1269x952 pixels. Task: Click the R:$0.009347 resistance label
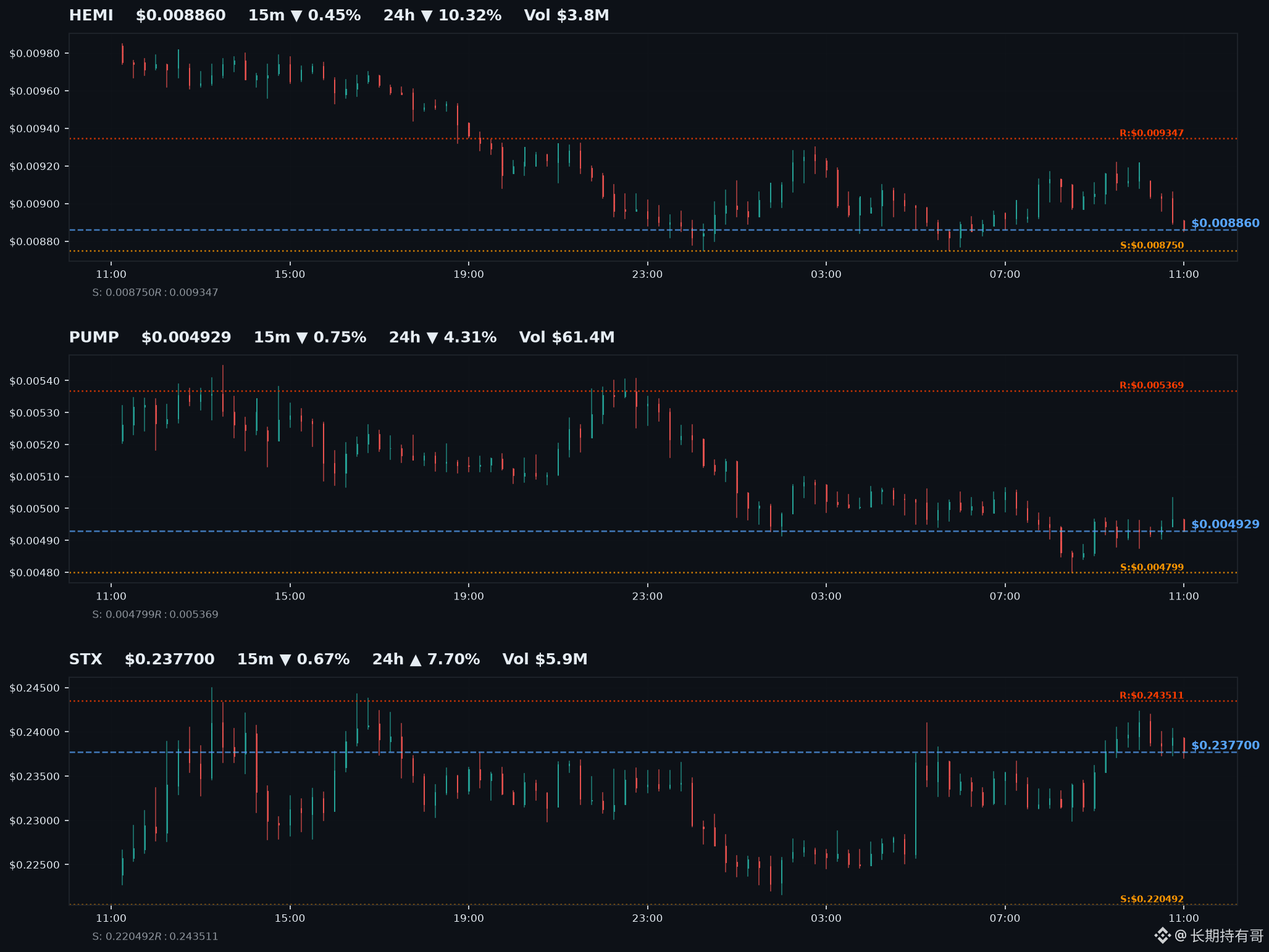point(1152,133)
